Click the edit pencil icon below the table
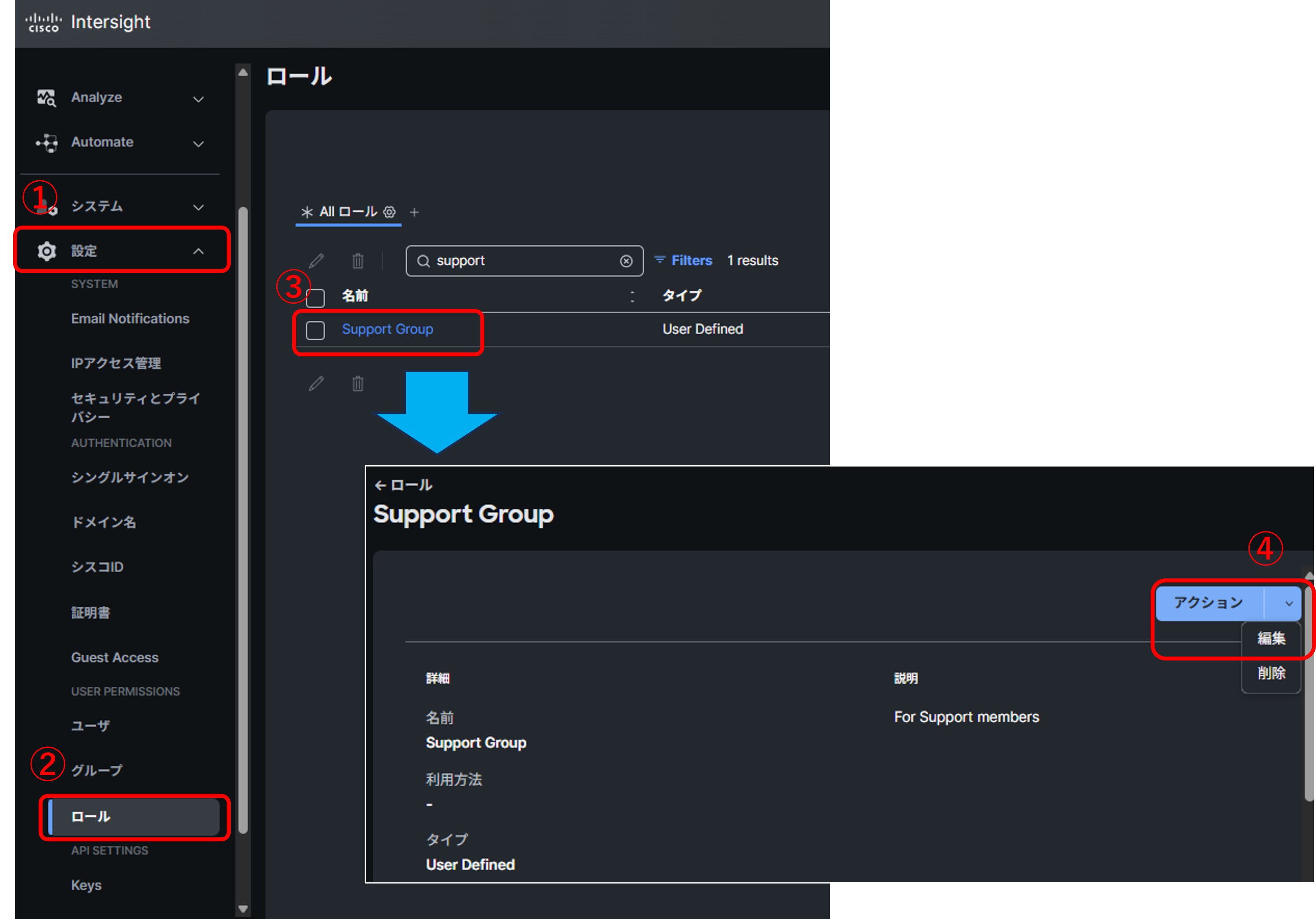The width and height of the screenshot is (1316, 919). (316, 384)
